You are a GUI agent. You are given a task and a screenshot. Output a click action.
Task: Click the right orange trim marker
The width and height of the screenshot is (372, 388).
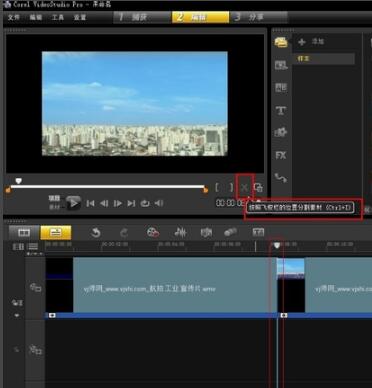tap(205, 190)
